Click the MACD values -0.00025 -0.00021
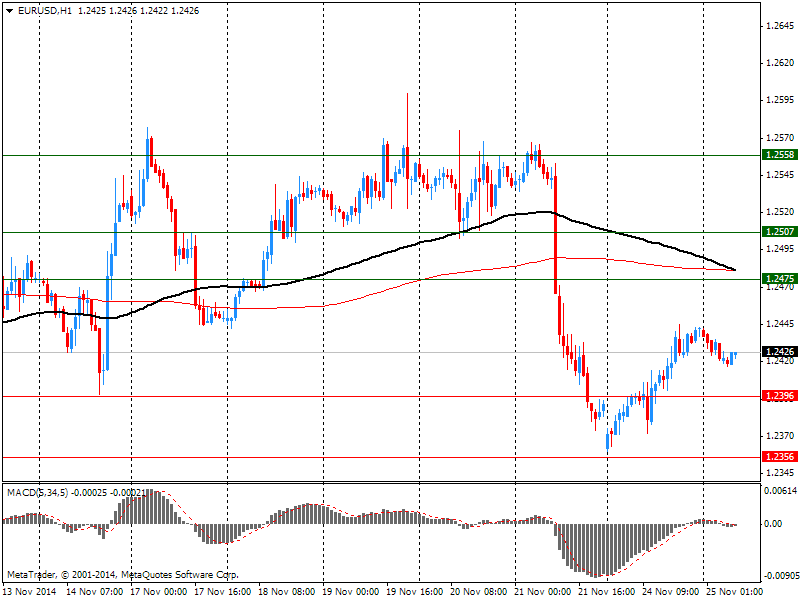Image resolution: width=800 pixels, height=600 pixels. pos(109,493)
